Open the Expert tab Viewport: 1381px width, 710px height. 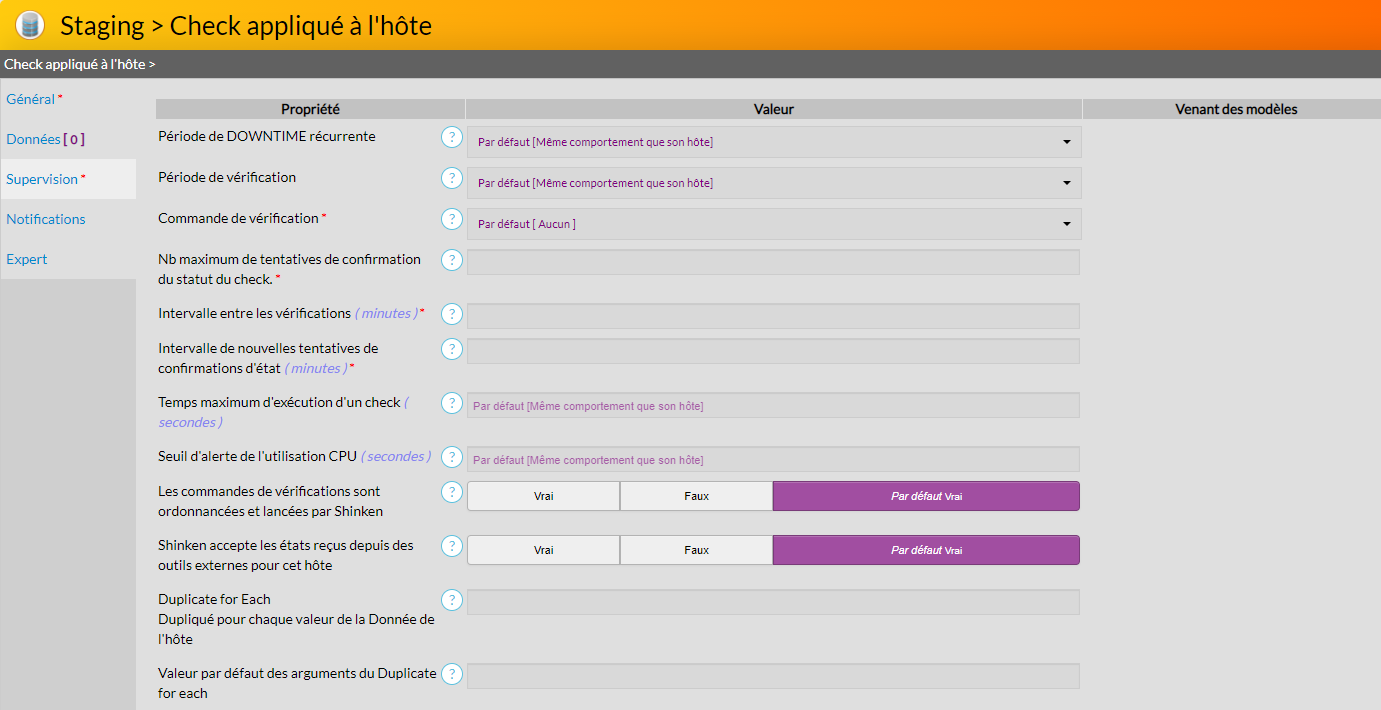(27, 259)
